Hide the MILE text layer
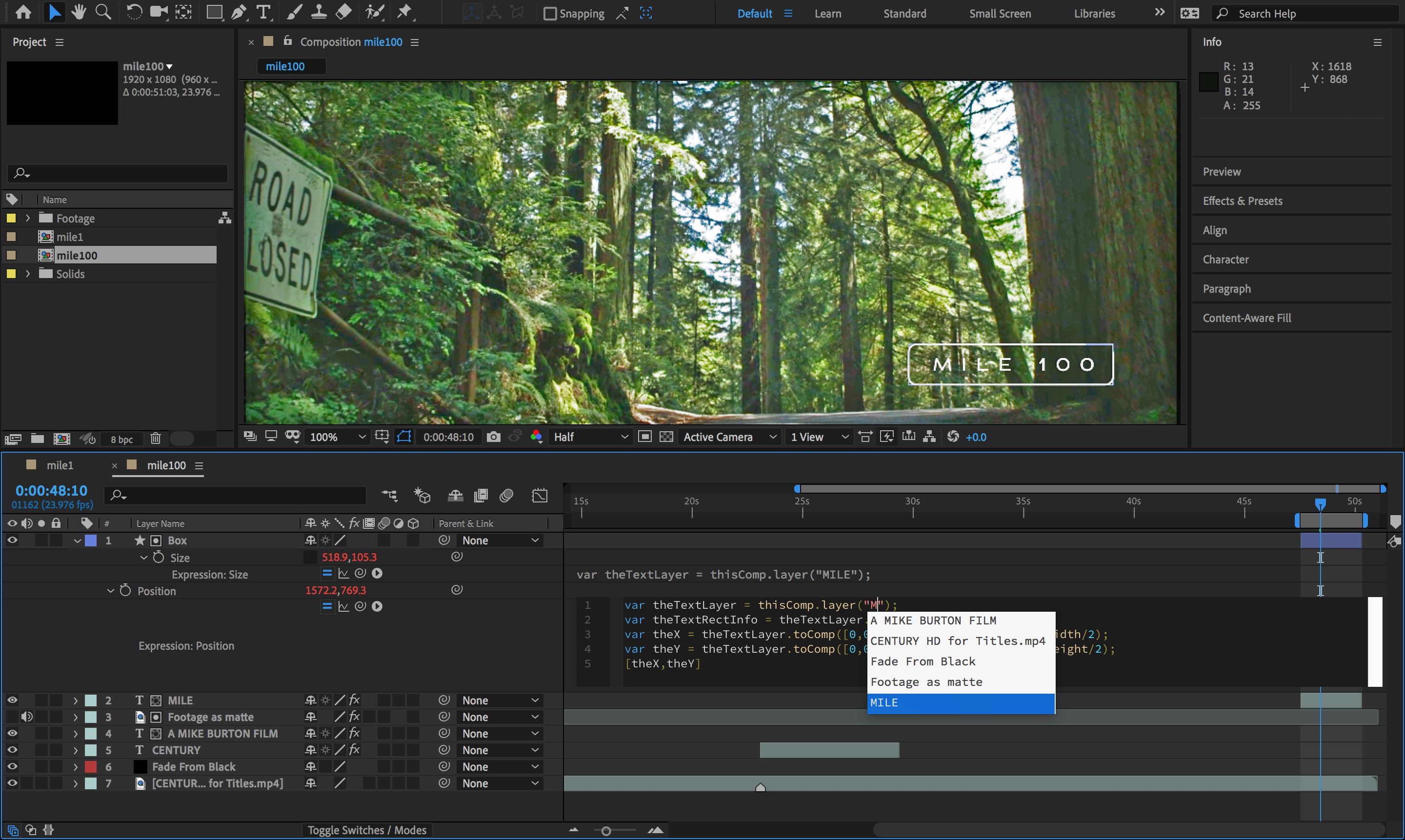 click(x=12, y=700)
